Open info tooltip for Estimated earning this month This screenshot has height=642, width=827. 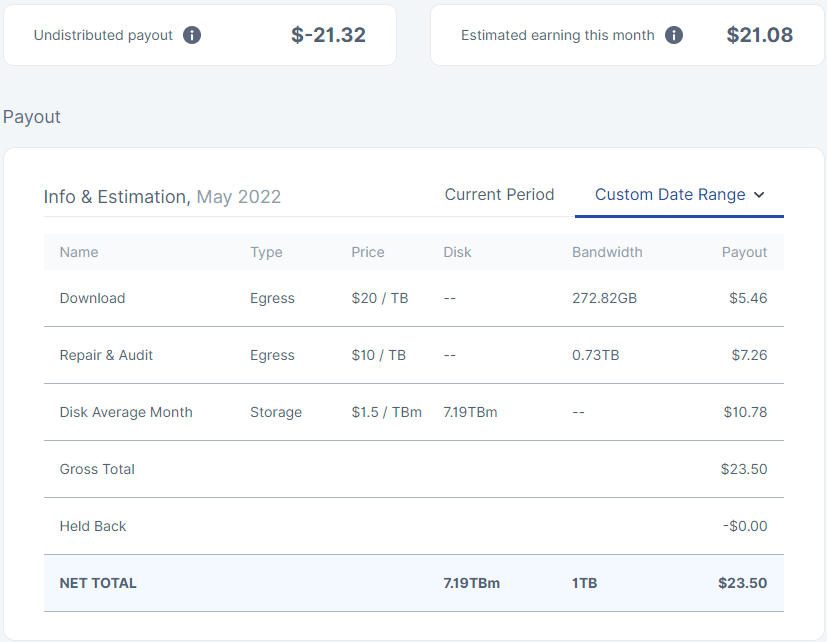pos(674,35)
